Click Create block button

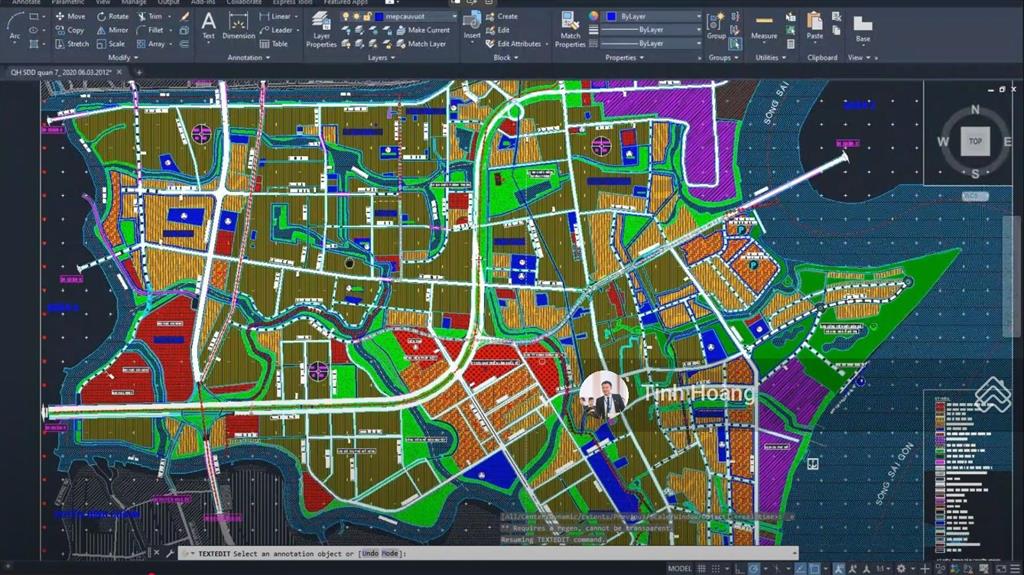[x=502, y=16]
